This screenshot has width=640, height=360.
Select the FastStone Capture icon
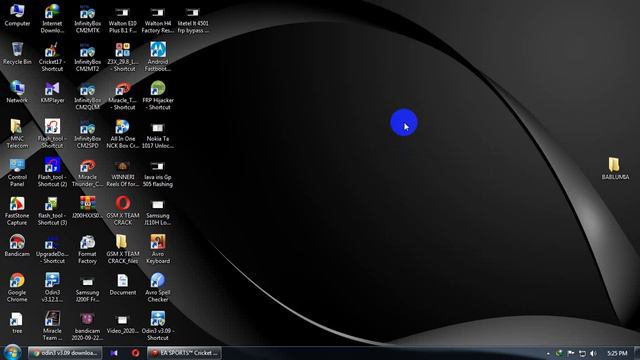point(17,211)
